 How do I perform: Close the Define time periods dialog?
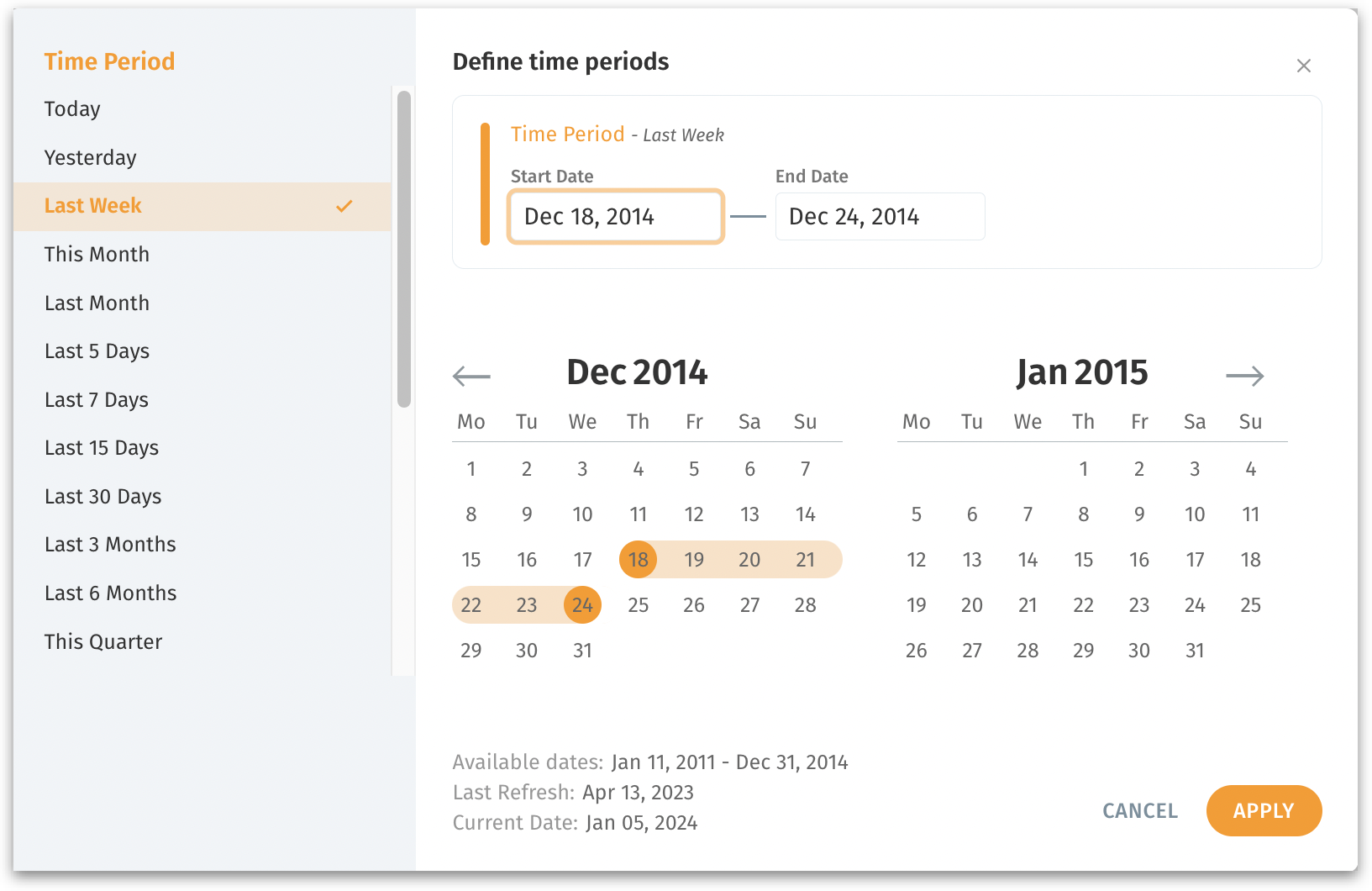pos(1303,66)
